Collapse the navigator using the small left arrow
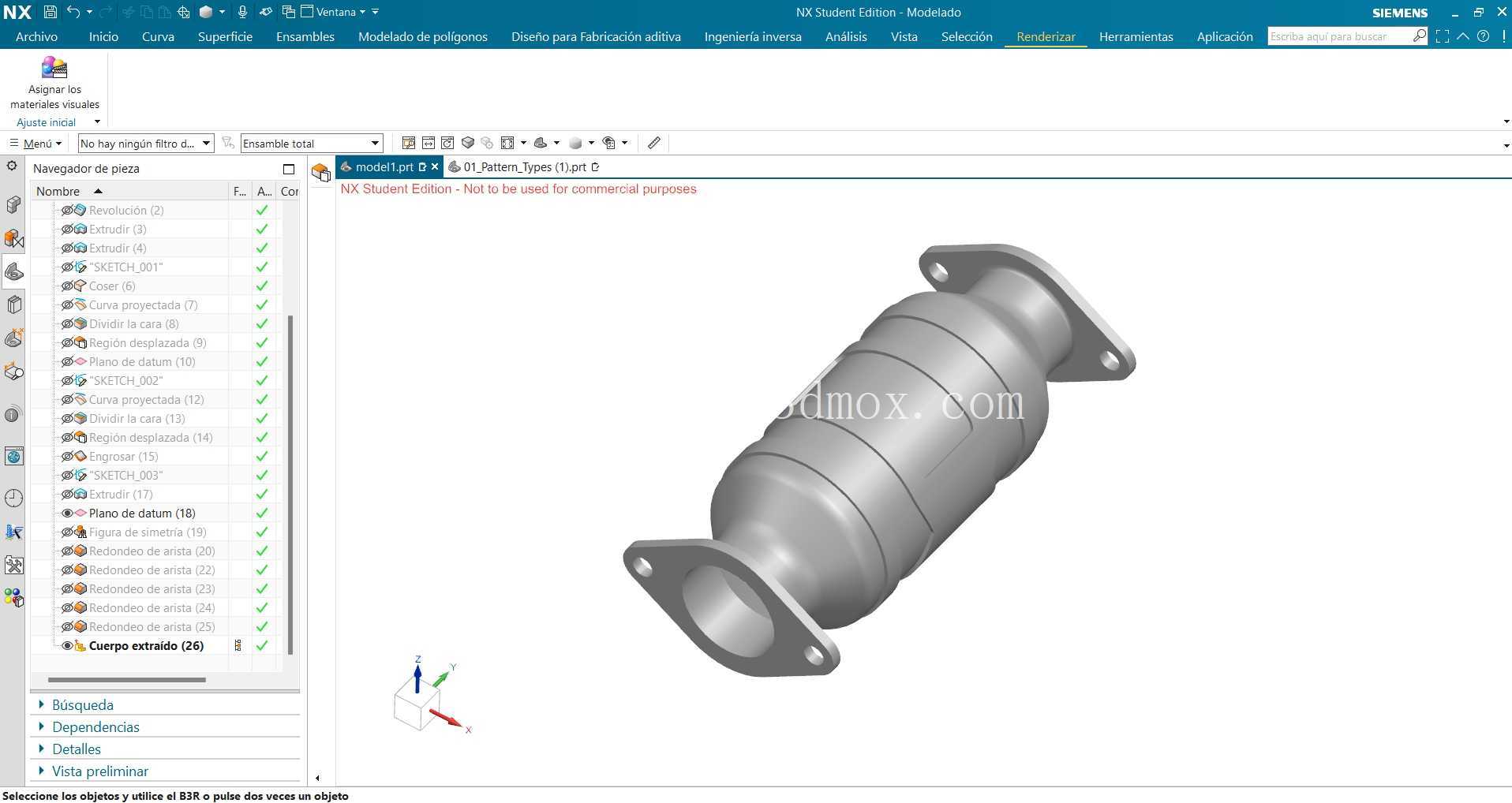 [x=317, y=778]
